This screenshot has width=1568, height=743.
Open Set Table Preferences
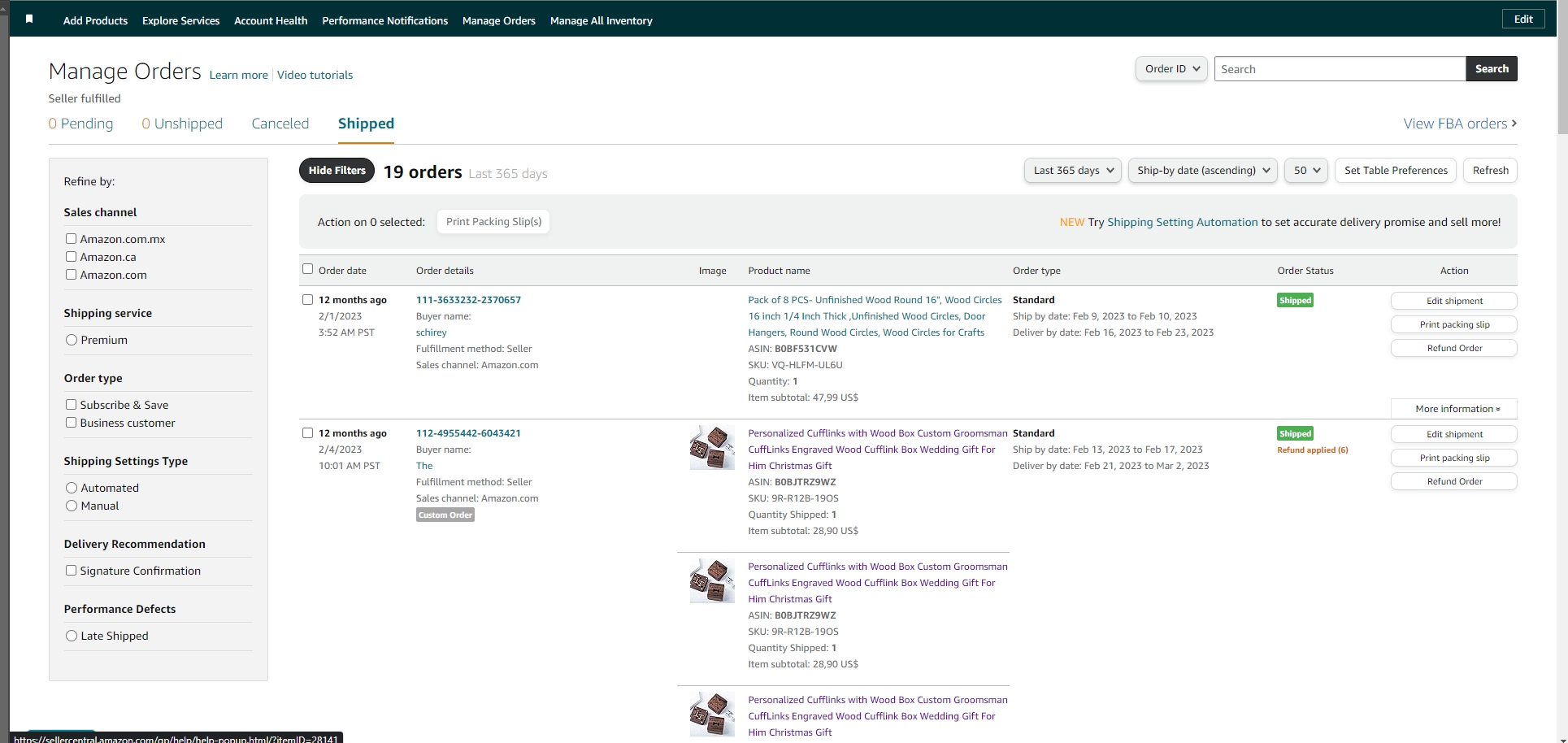click(x=1396, y=171)
